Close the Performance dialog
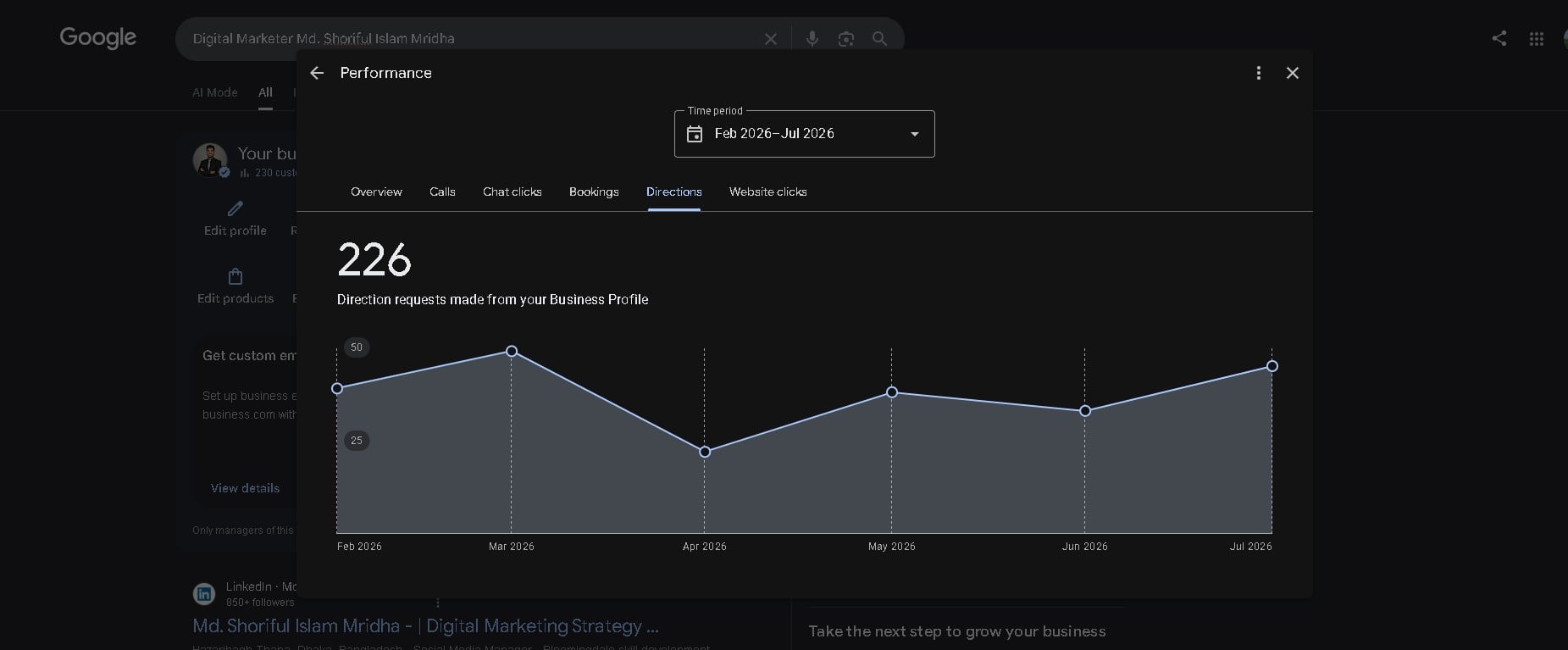This screenshot has height=650, width=1568. click(1293, 73)
